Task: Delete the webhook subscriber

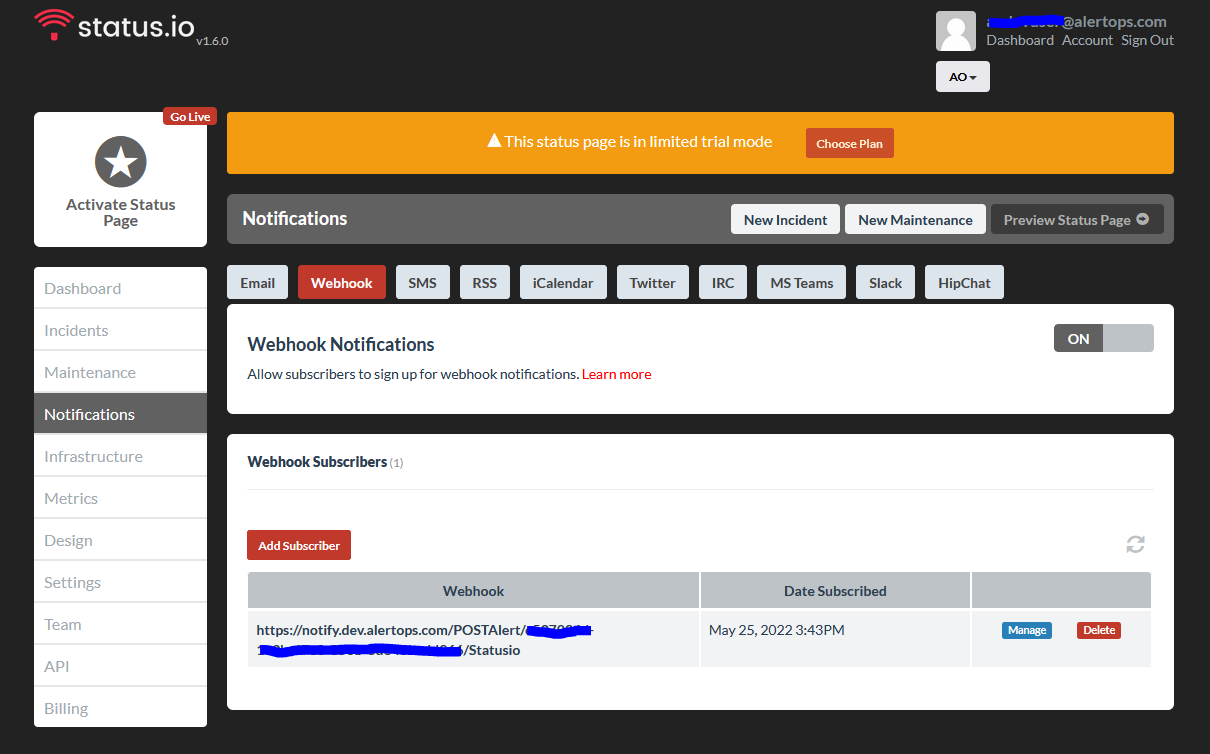Action: [1098, 630]
